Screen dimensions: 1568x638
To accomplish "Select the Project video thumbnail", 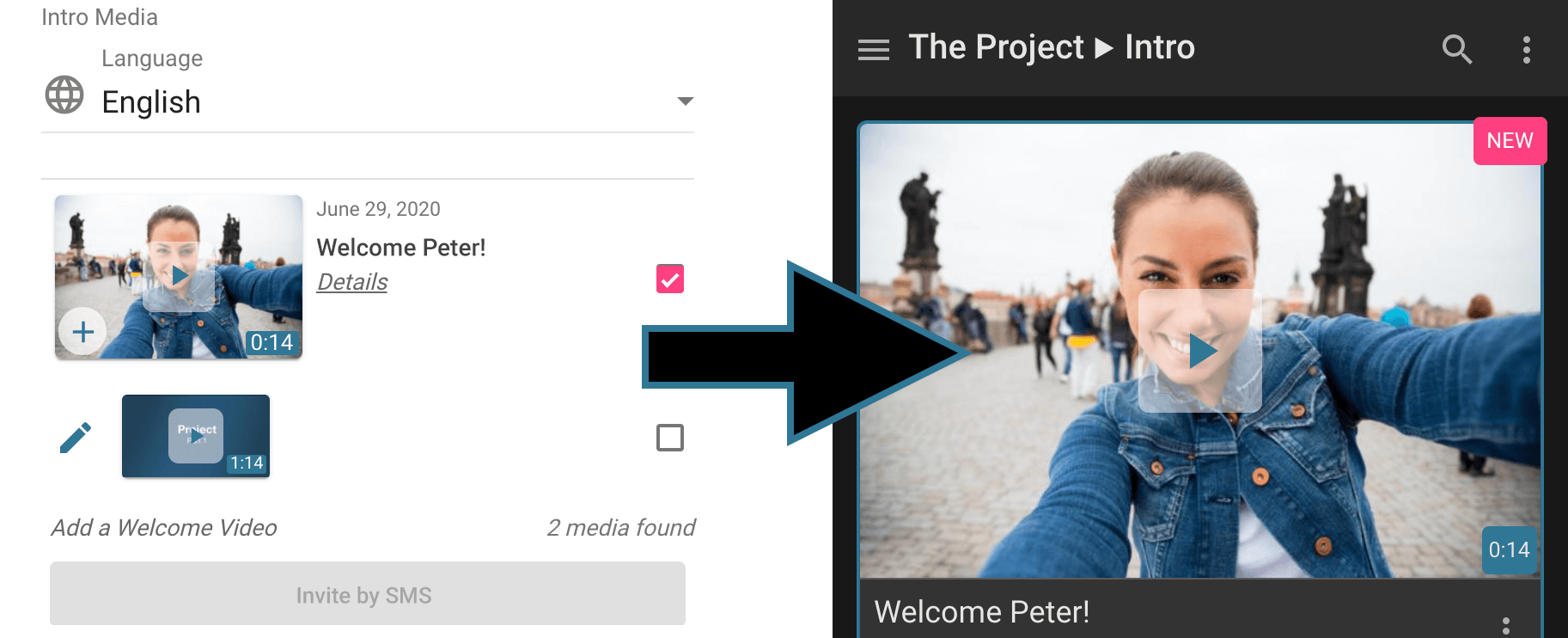I will tap(196, 436).
